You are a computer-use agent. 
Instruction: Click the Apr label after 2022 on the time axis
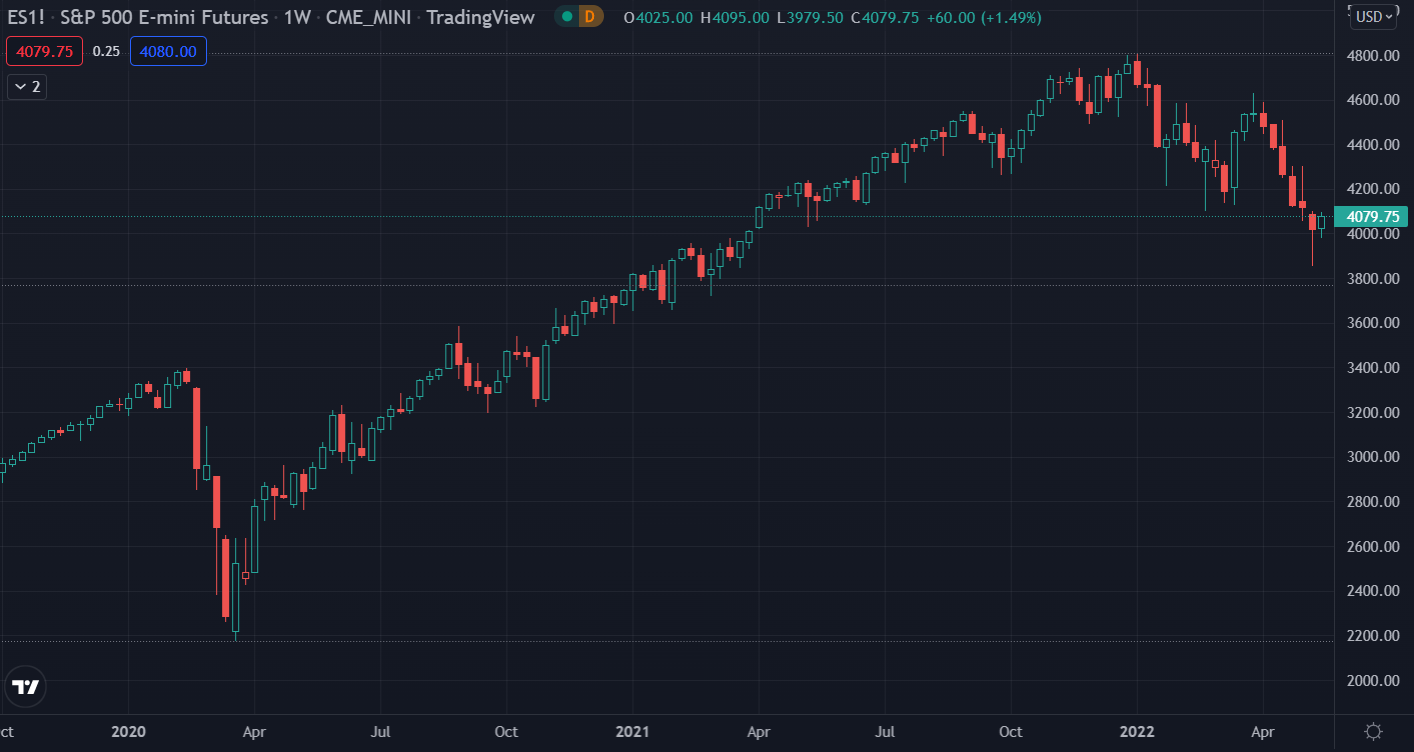point(1263,732)
